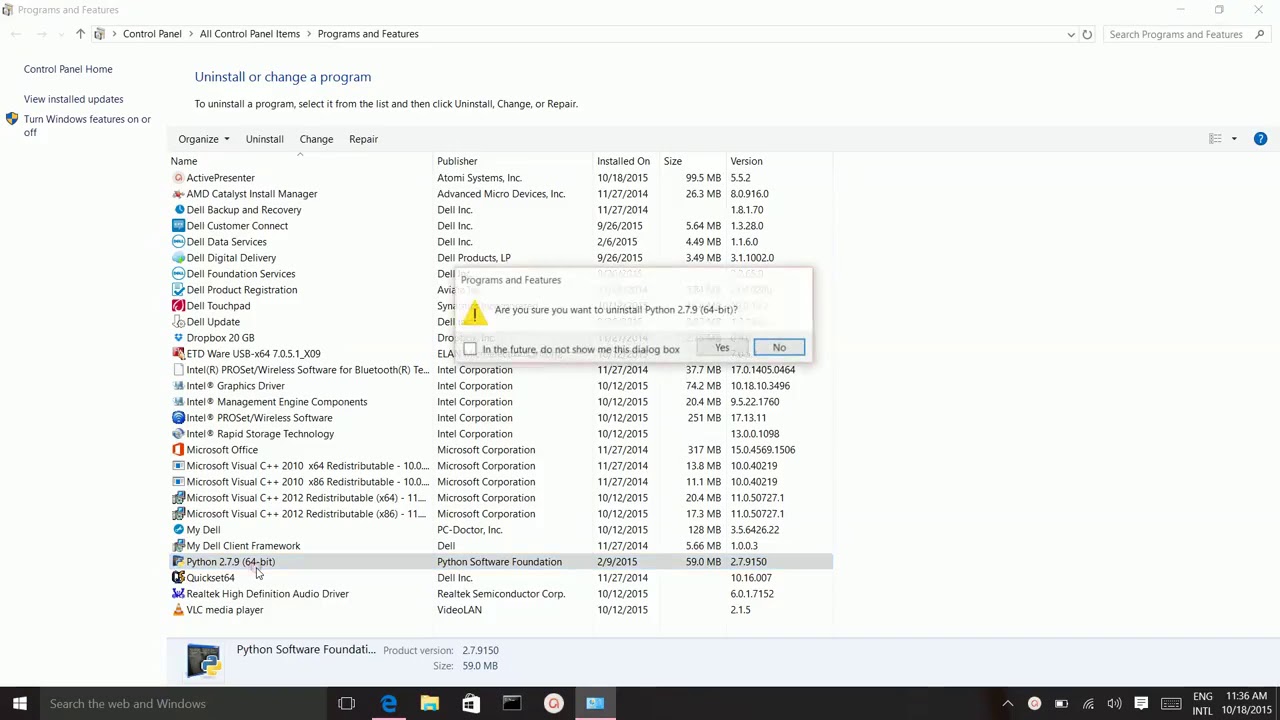Open View installed updates link
This screenshot has width=1280, height=720.
pos(74,99)
